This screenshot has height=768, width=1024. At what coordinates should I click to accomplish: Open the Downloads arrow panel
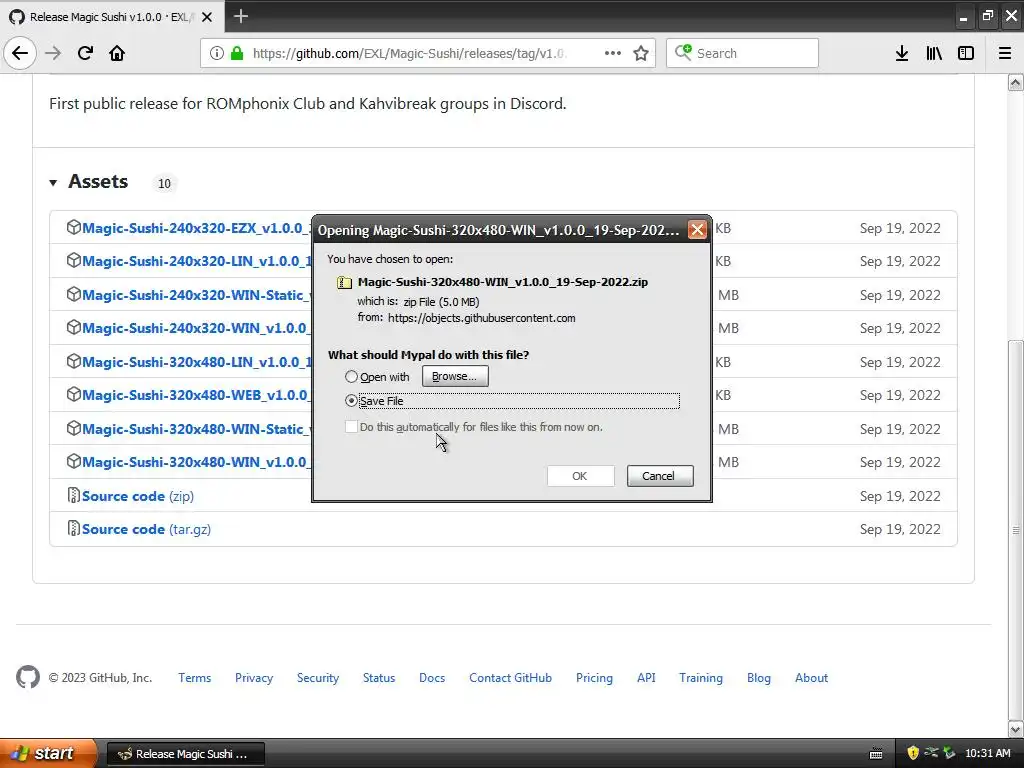pos(902,53)
